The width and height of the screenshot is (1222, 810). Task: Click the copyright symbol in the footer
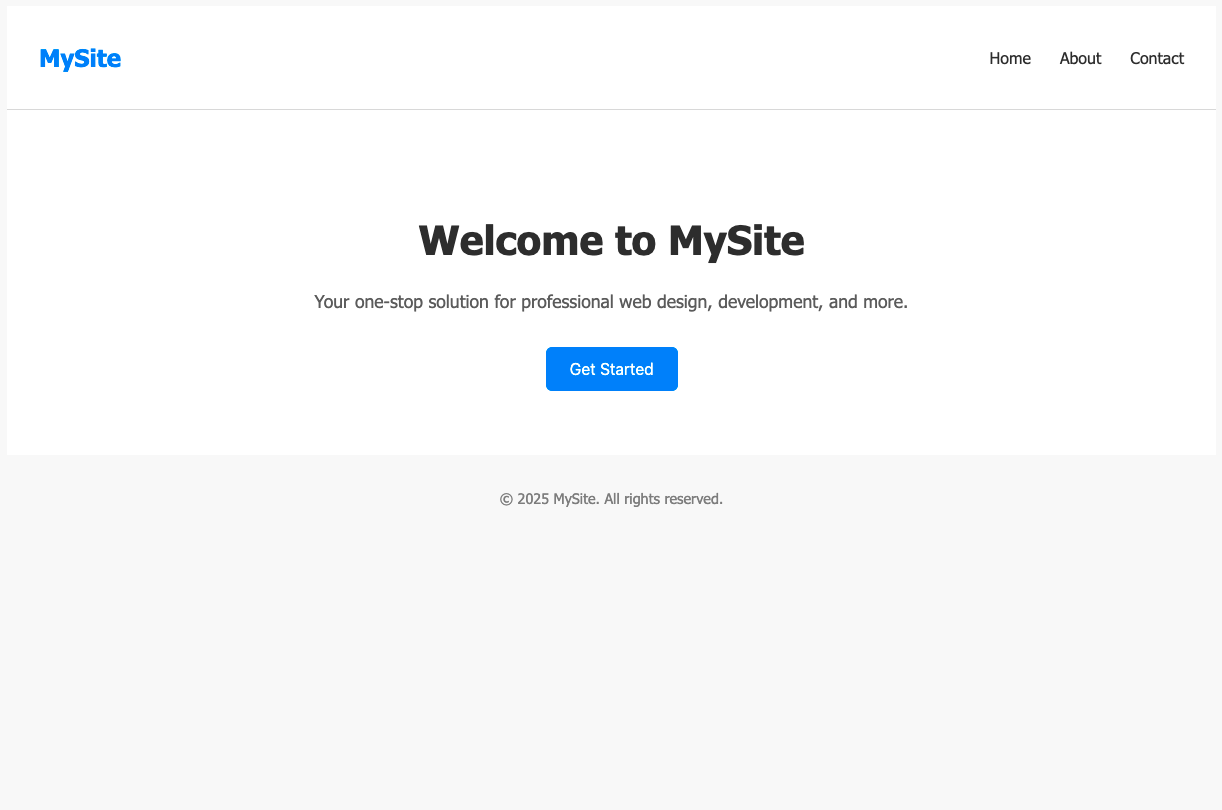click(506, 499)
